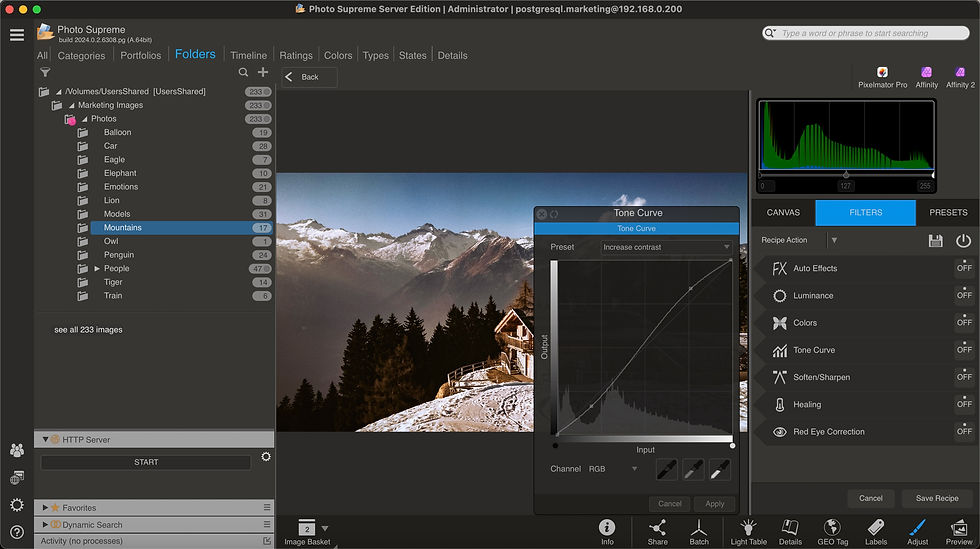Click the Save Recipe button
Image resolution: width=980 pixels, height=549 pixels.
click(x=936, y=498)
